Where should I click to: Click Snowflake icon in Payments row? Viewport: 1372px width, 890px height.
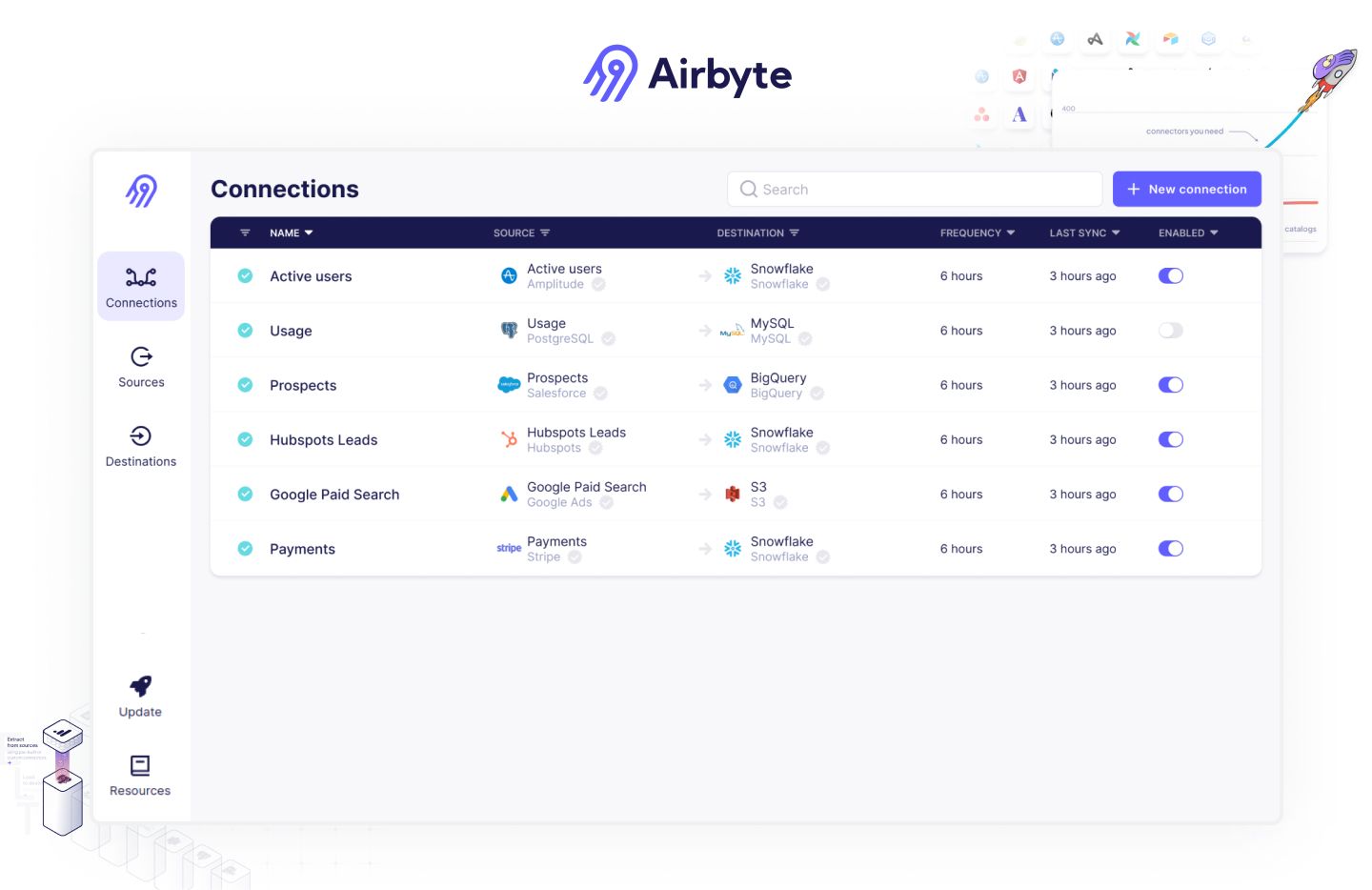[733, 549]
